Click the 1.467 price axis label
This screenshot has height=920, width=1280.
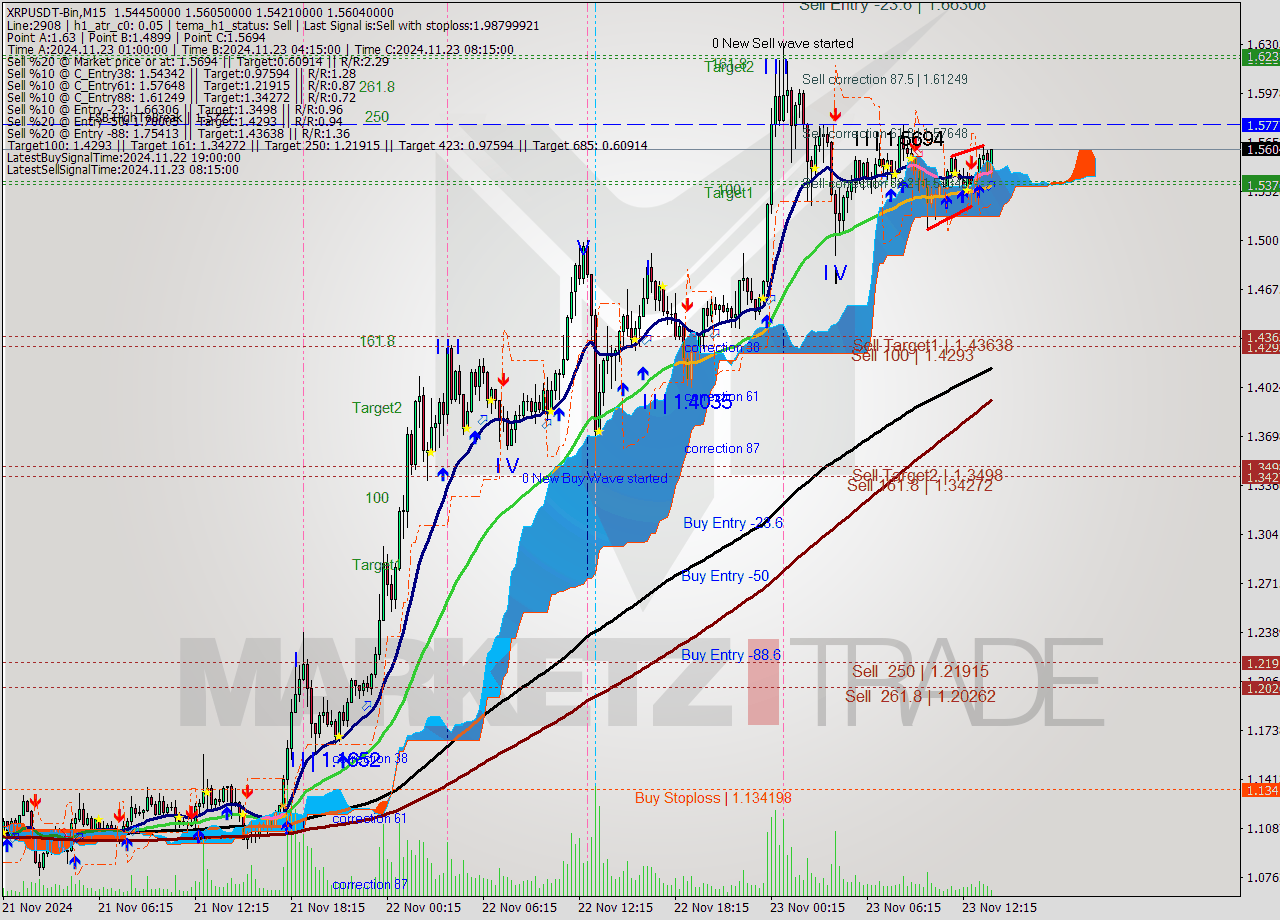pos(1262,289)
